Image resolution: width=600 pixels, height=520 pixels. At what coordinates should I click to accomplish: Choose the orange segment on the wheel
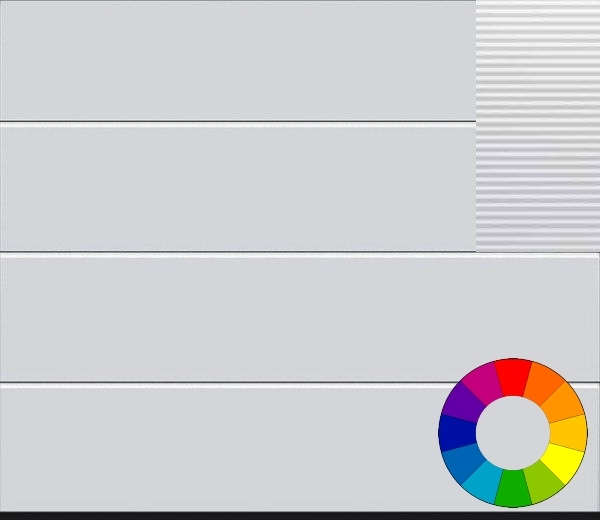(x=562, y=403)
